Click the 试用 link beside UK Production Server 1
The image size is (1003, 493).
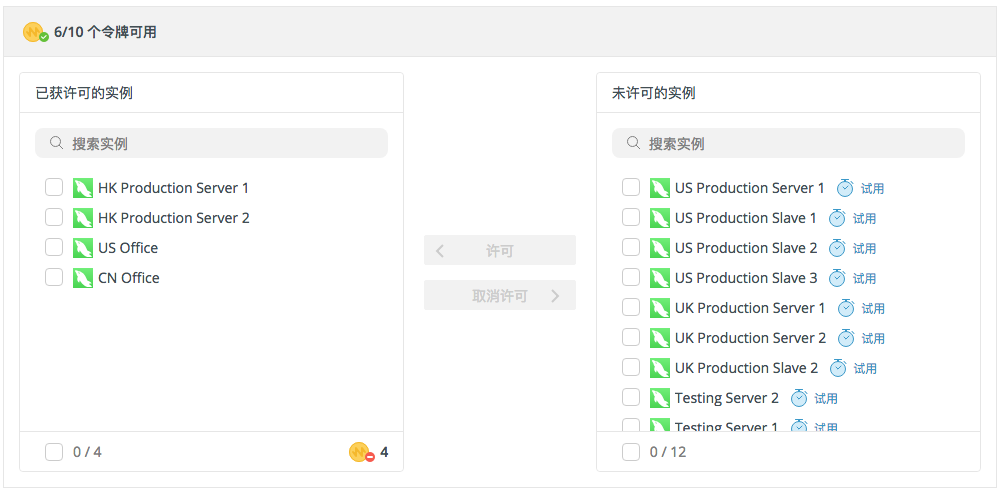873,308
